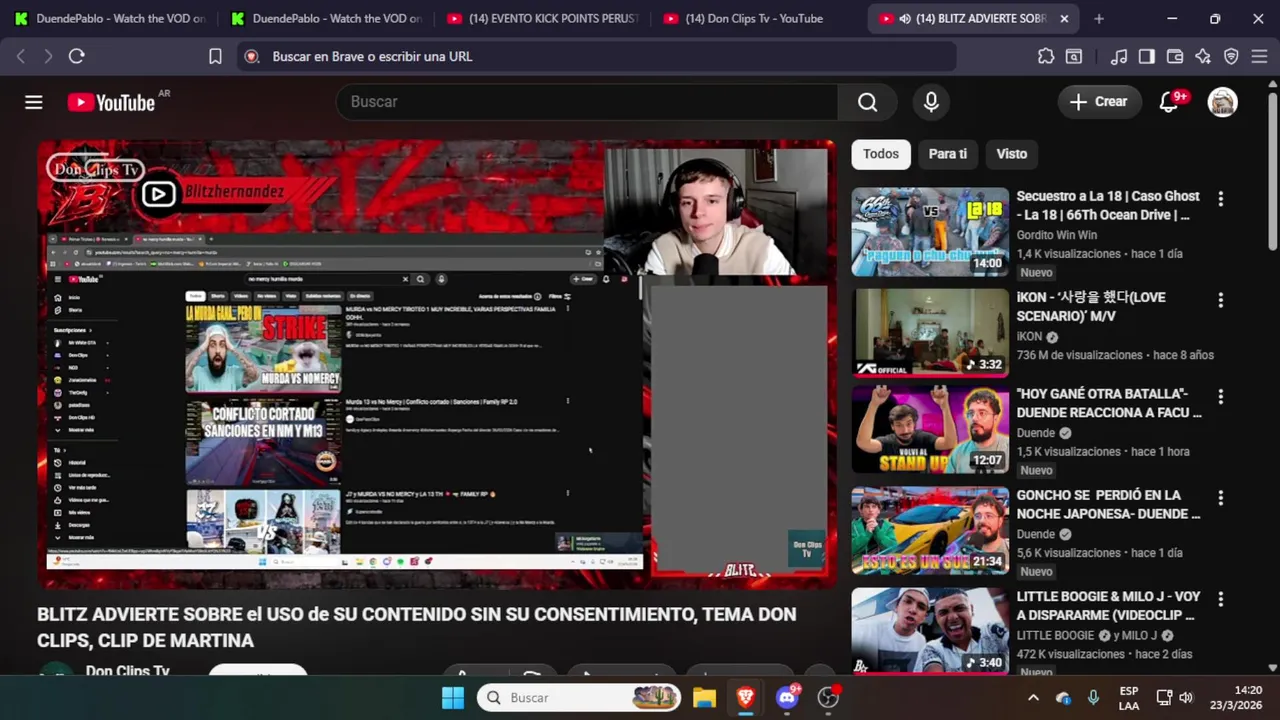
Task: Open the Brave media control music icon
Action: point(1119,56)
